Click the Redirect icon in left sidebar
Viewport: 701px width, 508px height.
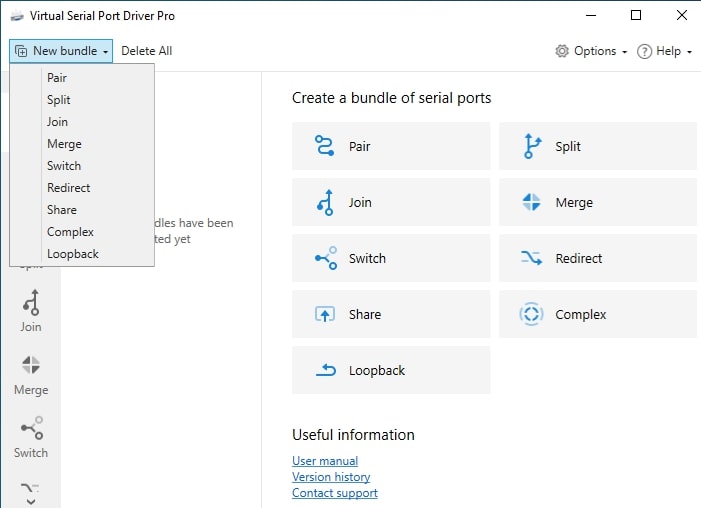tap(30, 487)
